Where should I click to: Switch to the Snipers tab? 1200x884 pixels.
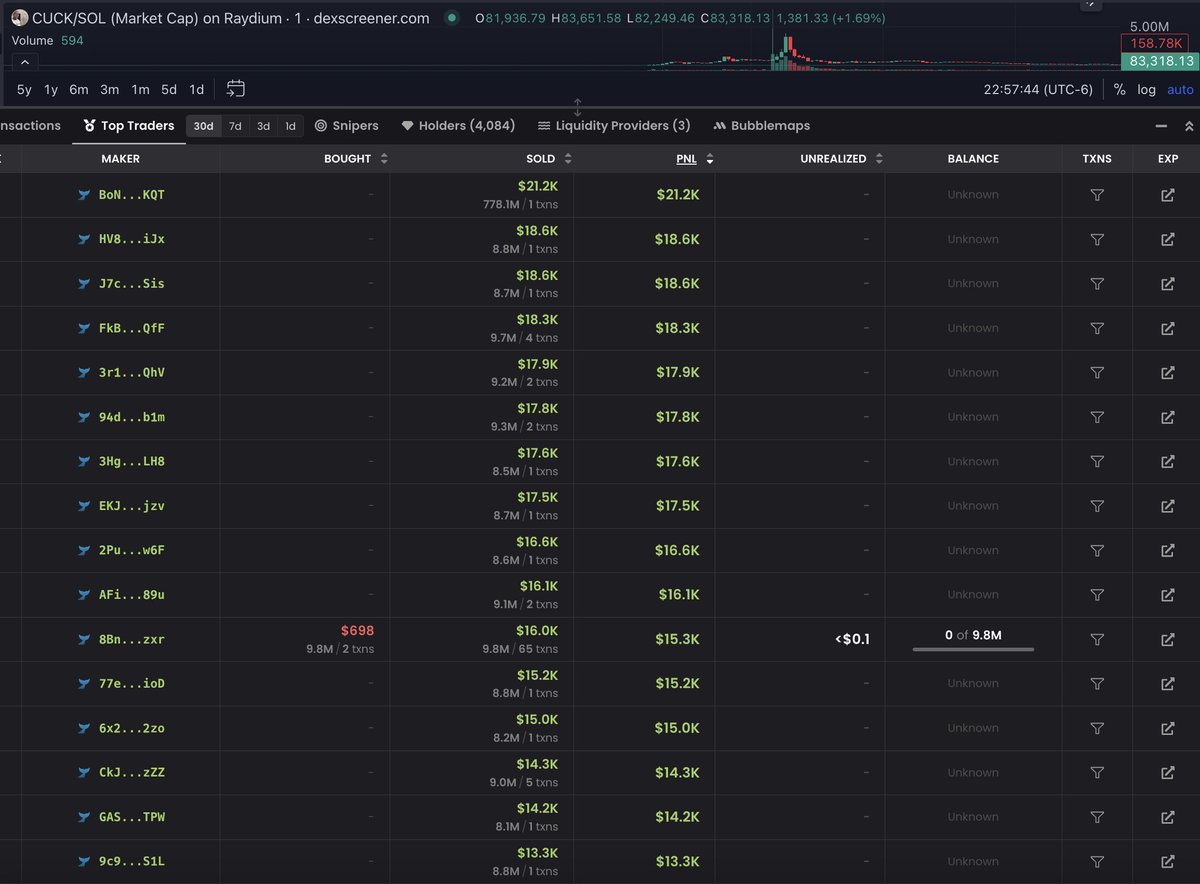point(346,126)
